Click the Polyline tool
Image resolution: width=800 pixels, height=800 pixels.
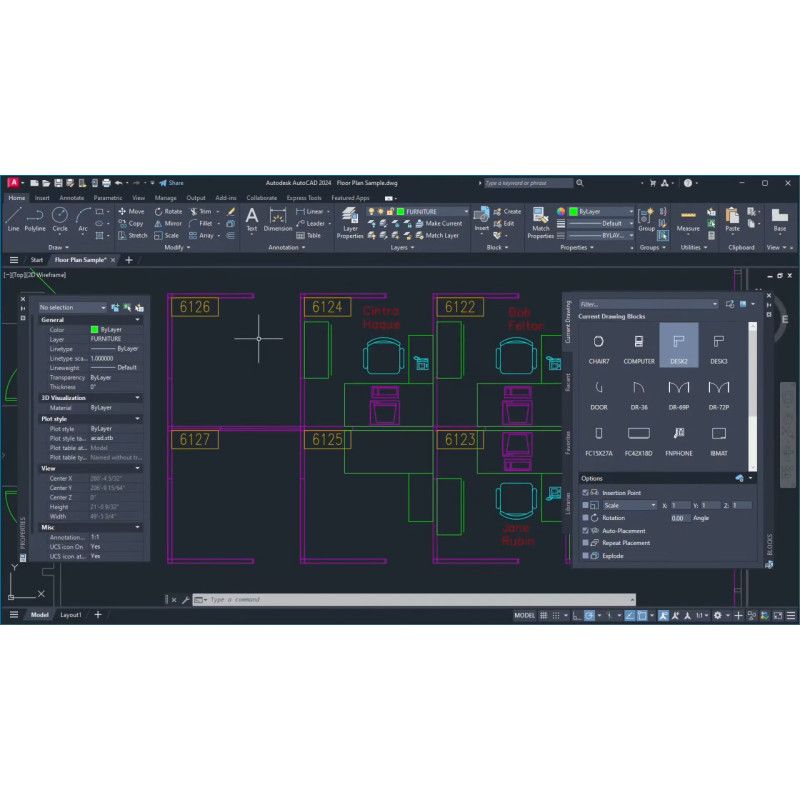[35, 218]
